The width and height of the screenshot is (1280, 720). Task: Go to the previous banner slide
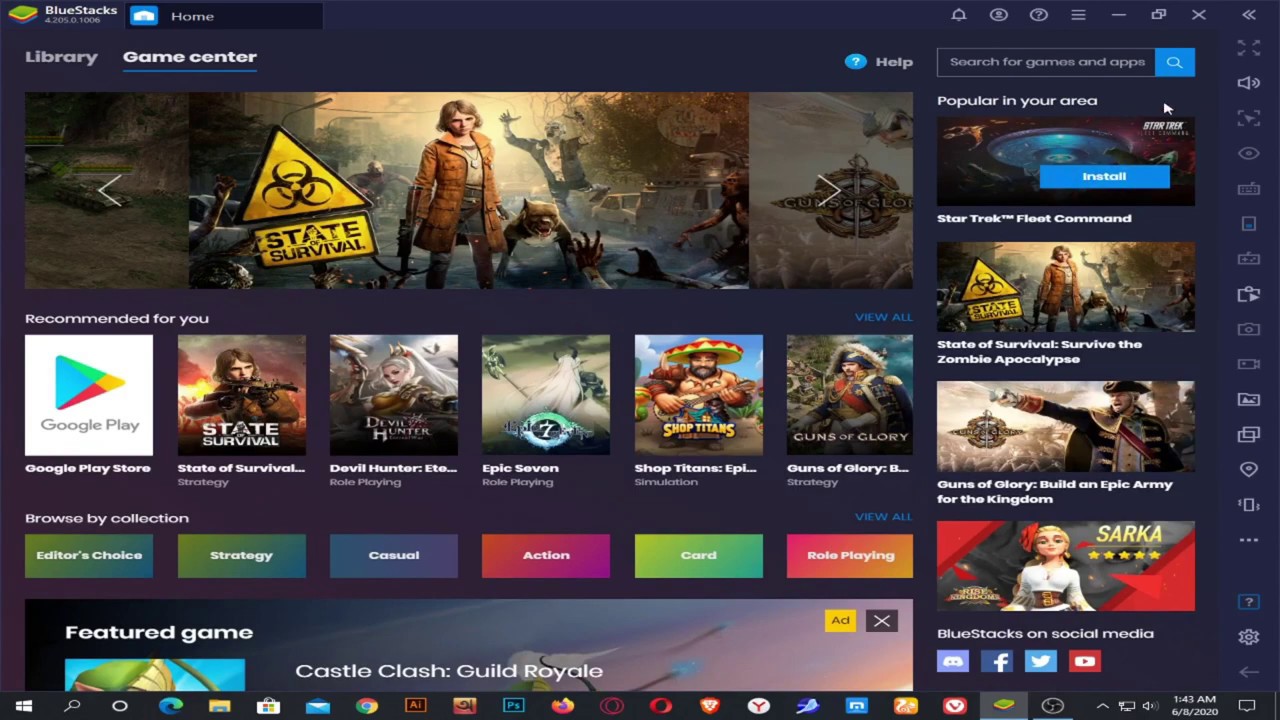(110, 190)
